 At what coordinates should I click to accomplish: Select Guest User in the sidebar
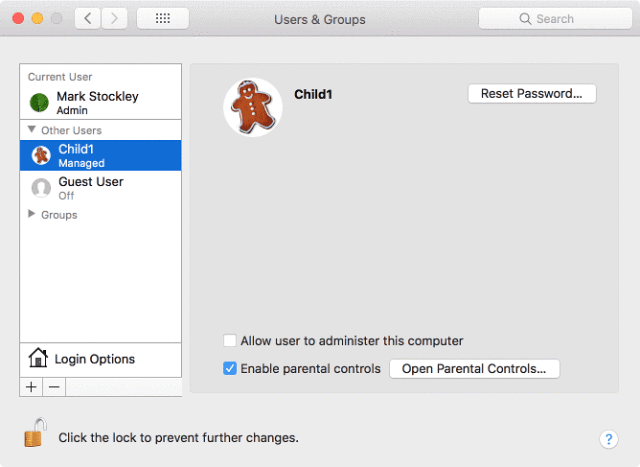[x=100, y=188]
